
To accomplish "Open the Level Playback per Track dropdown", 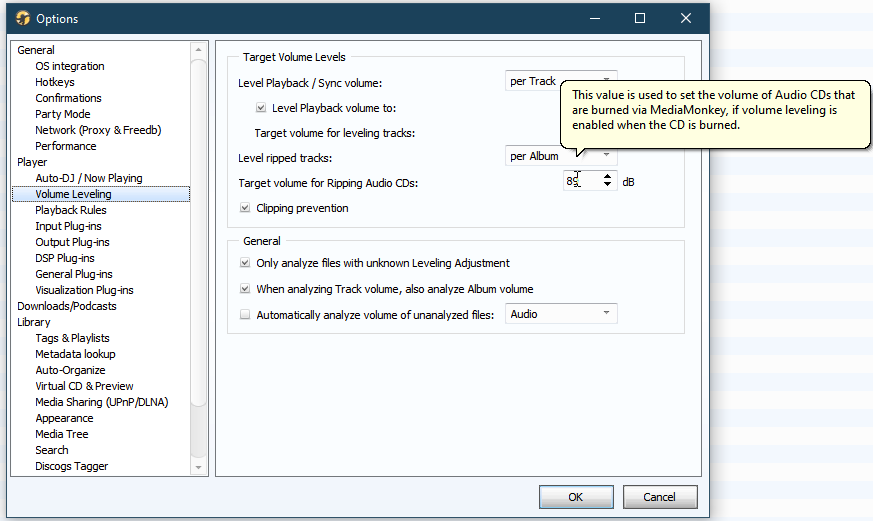I will tap(559, 81).
